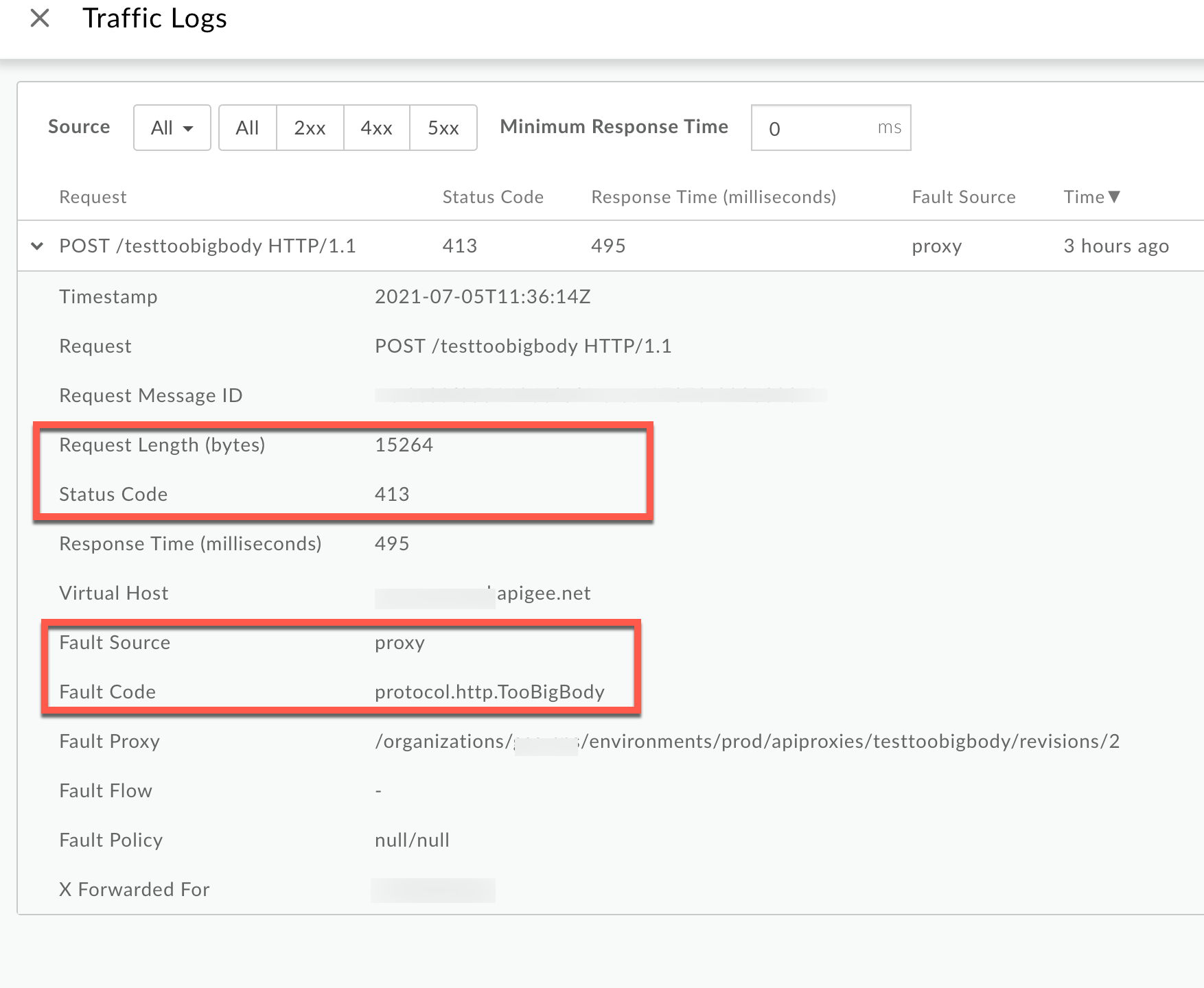The height and width of the screenshot is (988, 1204).
Task: Collapse the POST /testtoobigbody row chevron
Action: [x=38, y=246]
